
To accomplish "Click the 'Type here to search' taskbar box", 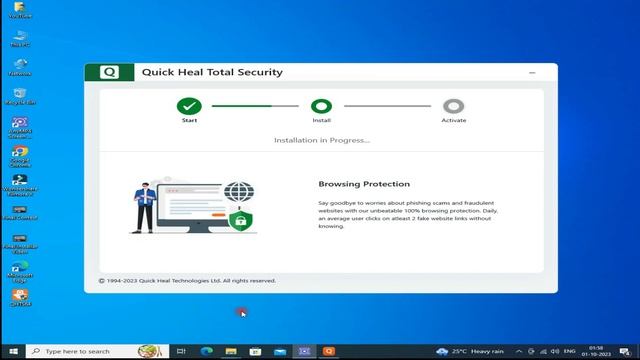I will click(x=97, y=351).
